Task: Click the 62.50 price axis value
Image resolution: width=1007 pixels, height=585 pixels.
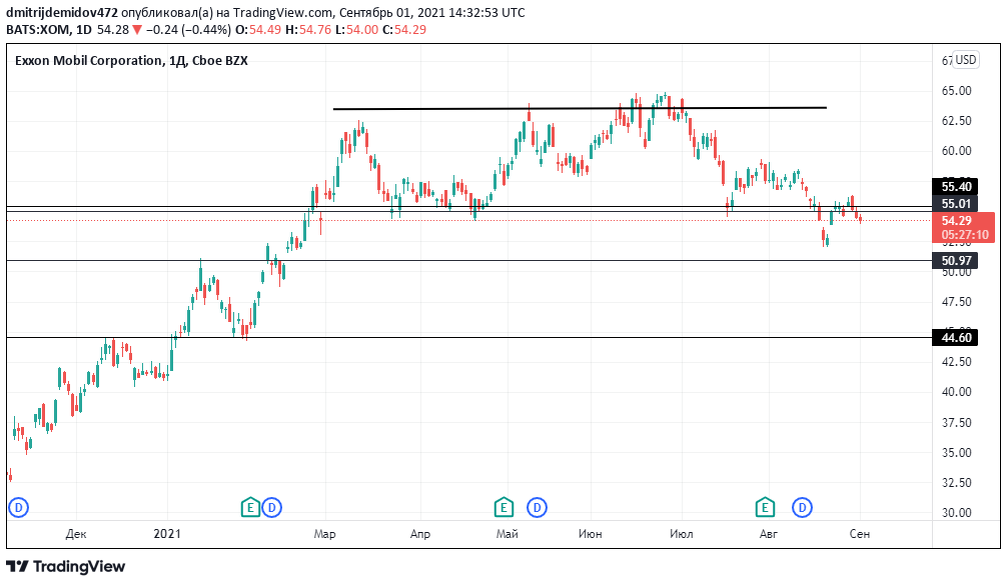Action: (x=956, y=121)
